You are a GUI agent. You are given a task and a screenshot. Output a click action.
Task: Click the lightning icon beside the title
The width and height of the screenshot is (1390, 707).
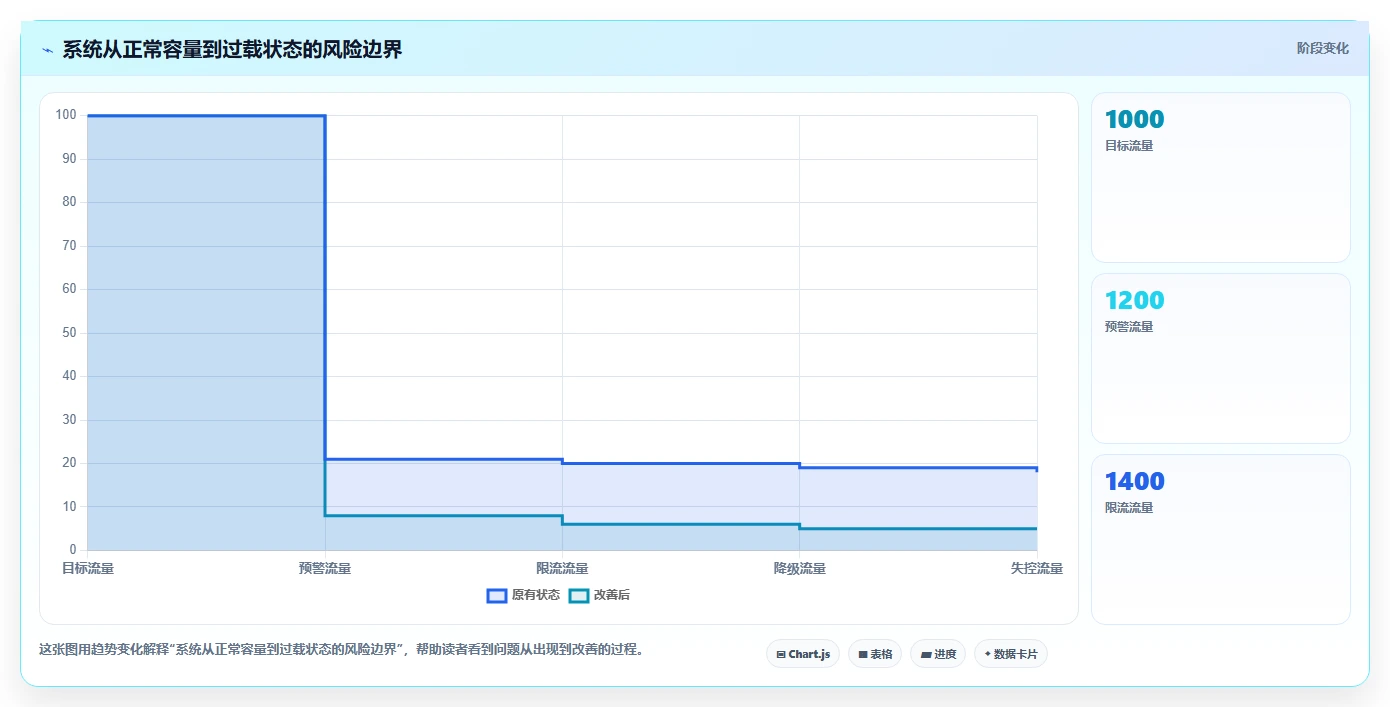tap(47, 50)
